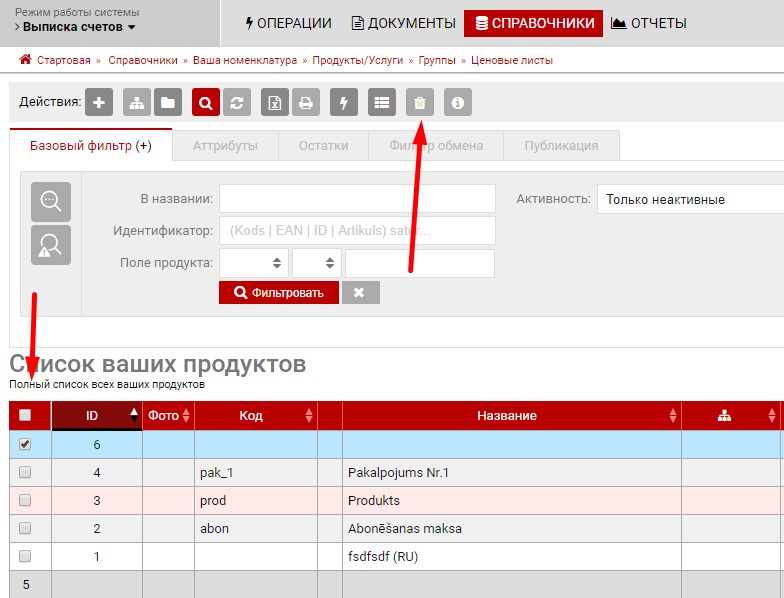Follow the Ваша номенклатура breadcrumb link
784x598 pixels.
point(245,60)
